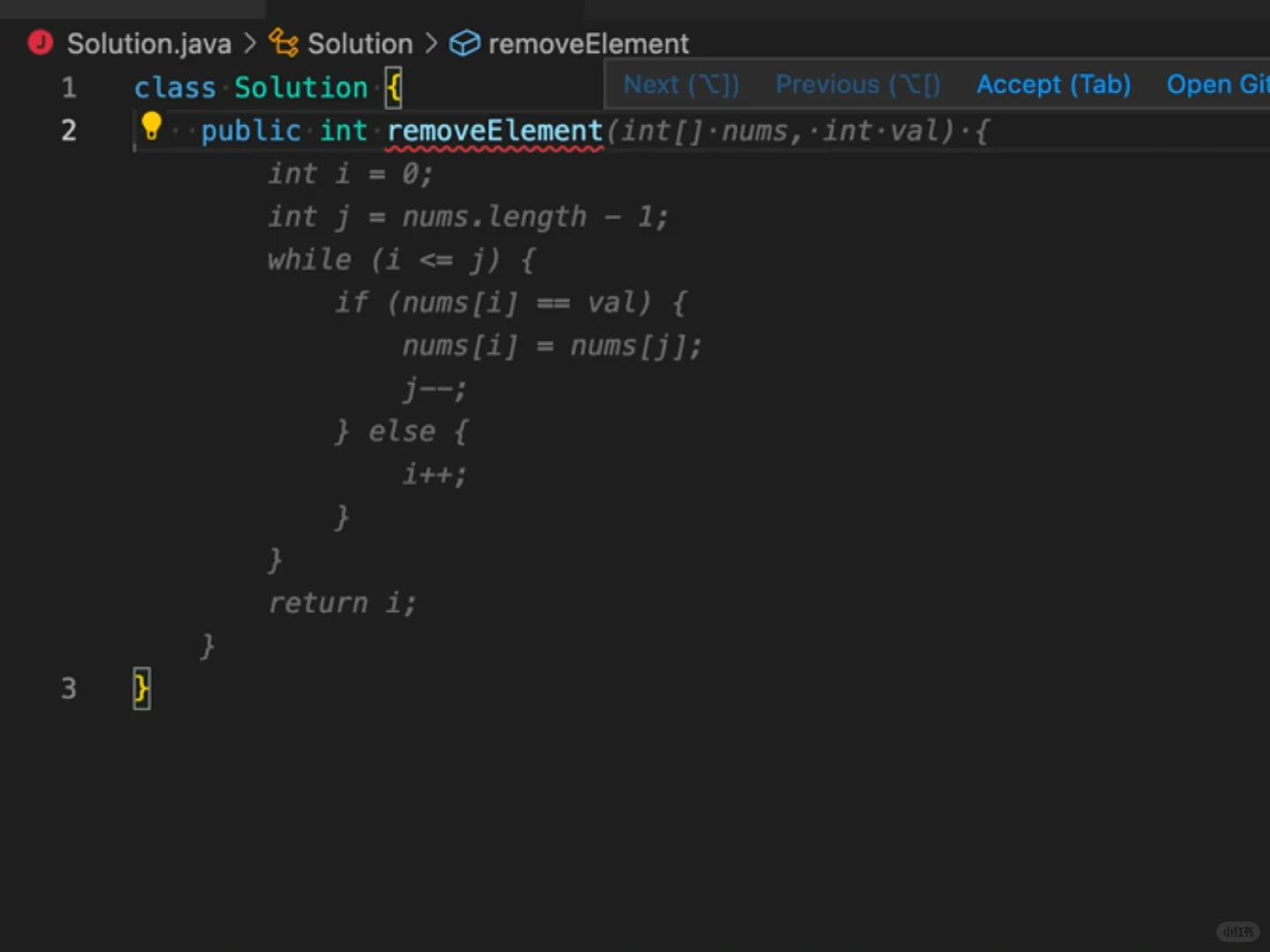The height and width of the screenshot is (952, 1270).
Task: Click the Open Git link
Action: tap(1217, 84)
